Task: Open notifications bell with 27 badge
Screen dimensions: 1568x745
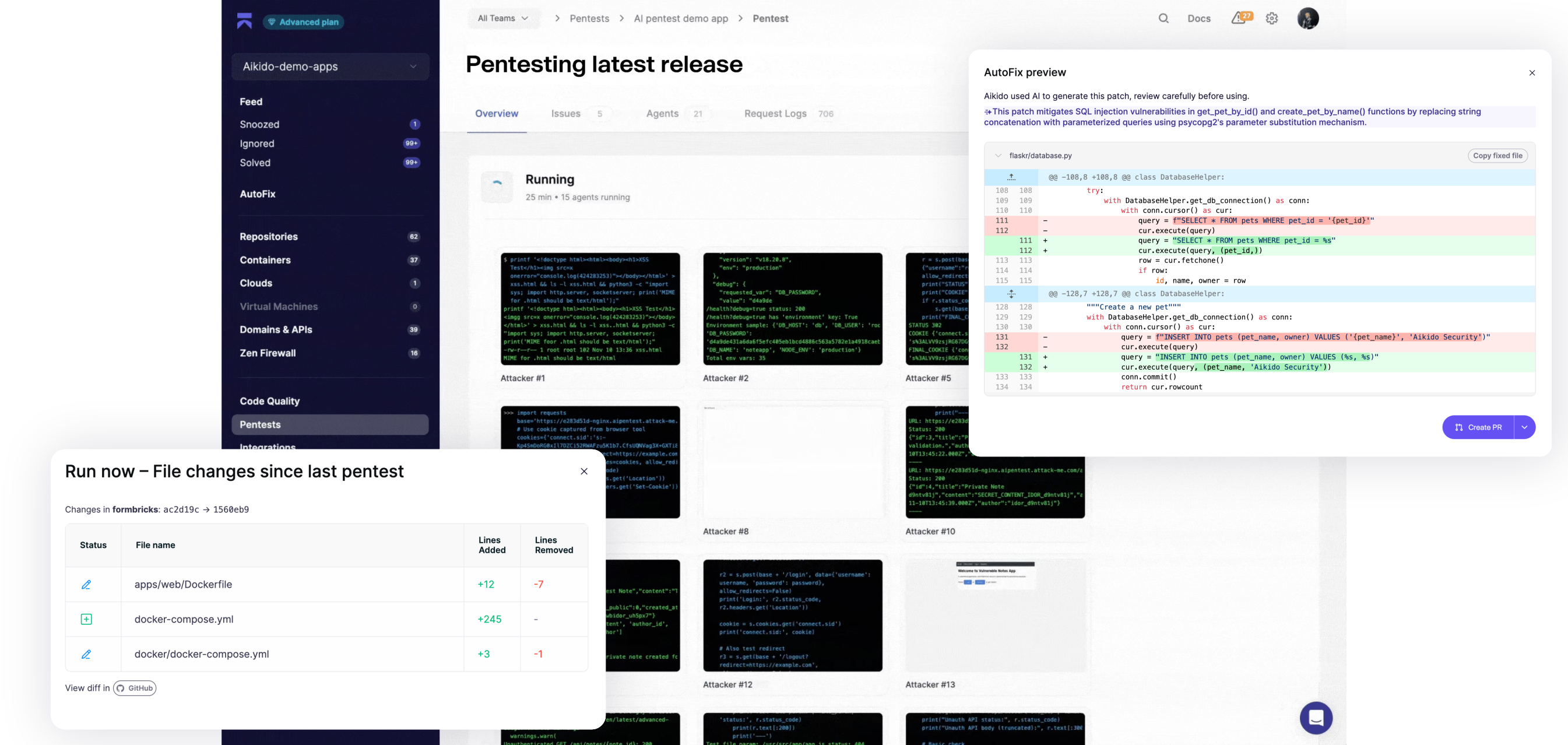Action: (1240, 18)
